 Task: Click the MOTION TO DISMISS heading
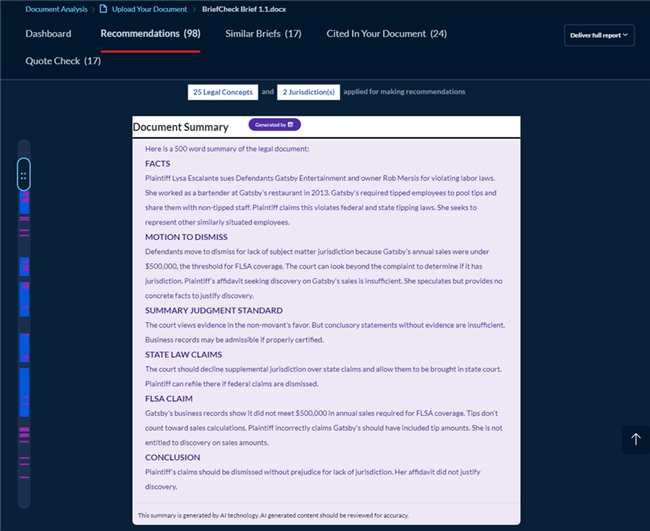[x=186, y=237]
